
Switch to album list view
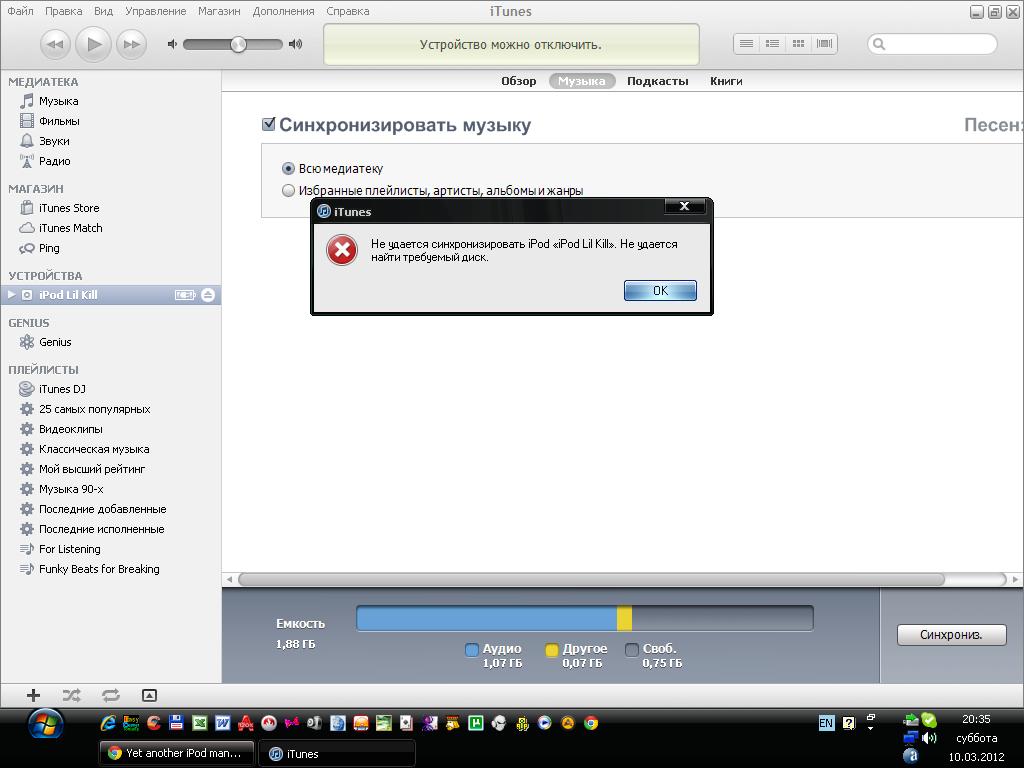click(772, 44)
